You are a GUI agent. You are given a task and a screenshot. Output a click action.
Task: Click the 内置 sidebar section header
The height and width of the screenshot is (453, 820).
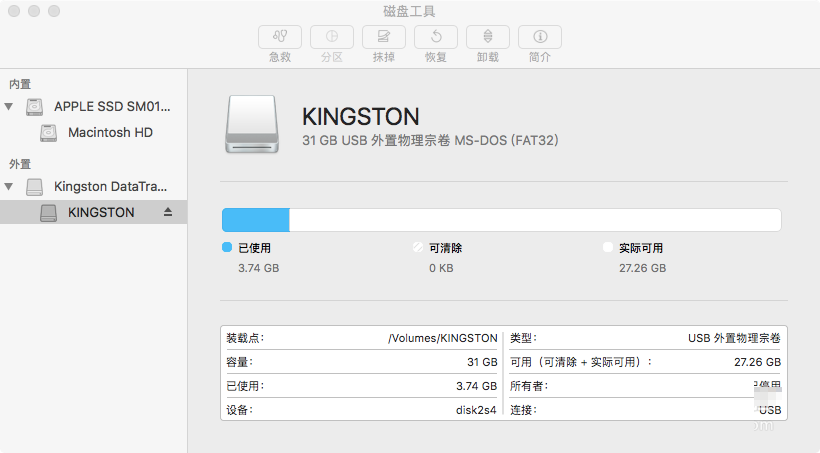point(20,84)
